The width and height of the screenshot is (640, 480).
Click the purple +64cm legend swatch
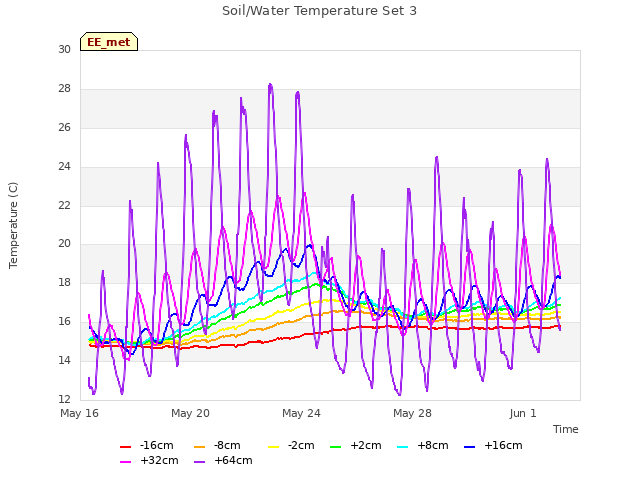point(199,462)
